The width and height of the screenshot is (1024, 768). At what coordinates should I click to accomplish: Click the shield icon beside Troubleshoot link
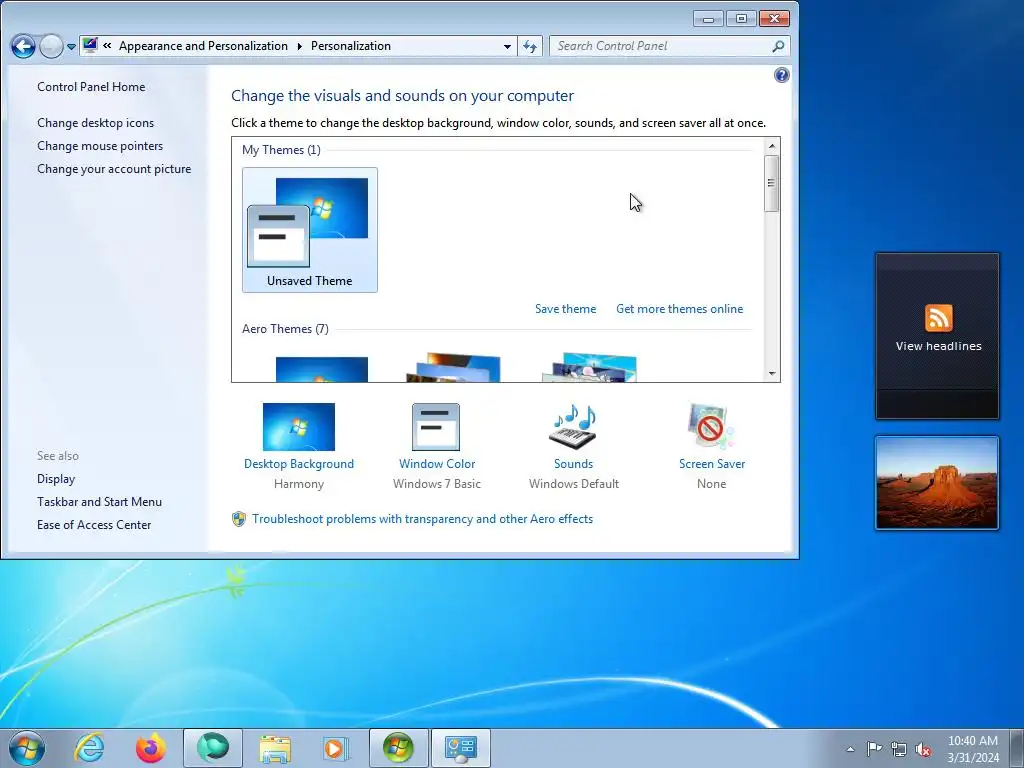coord(239,519)
